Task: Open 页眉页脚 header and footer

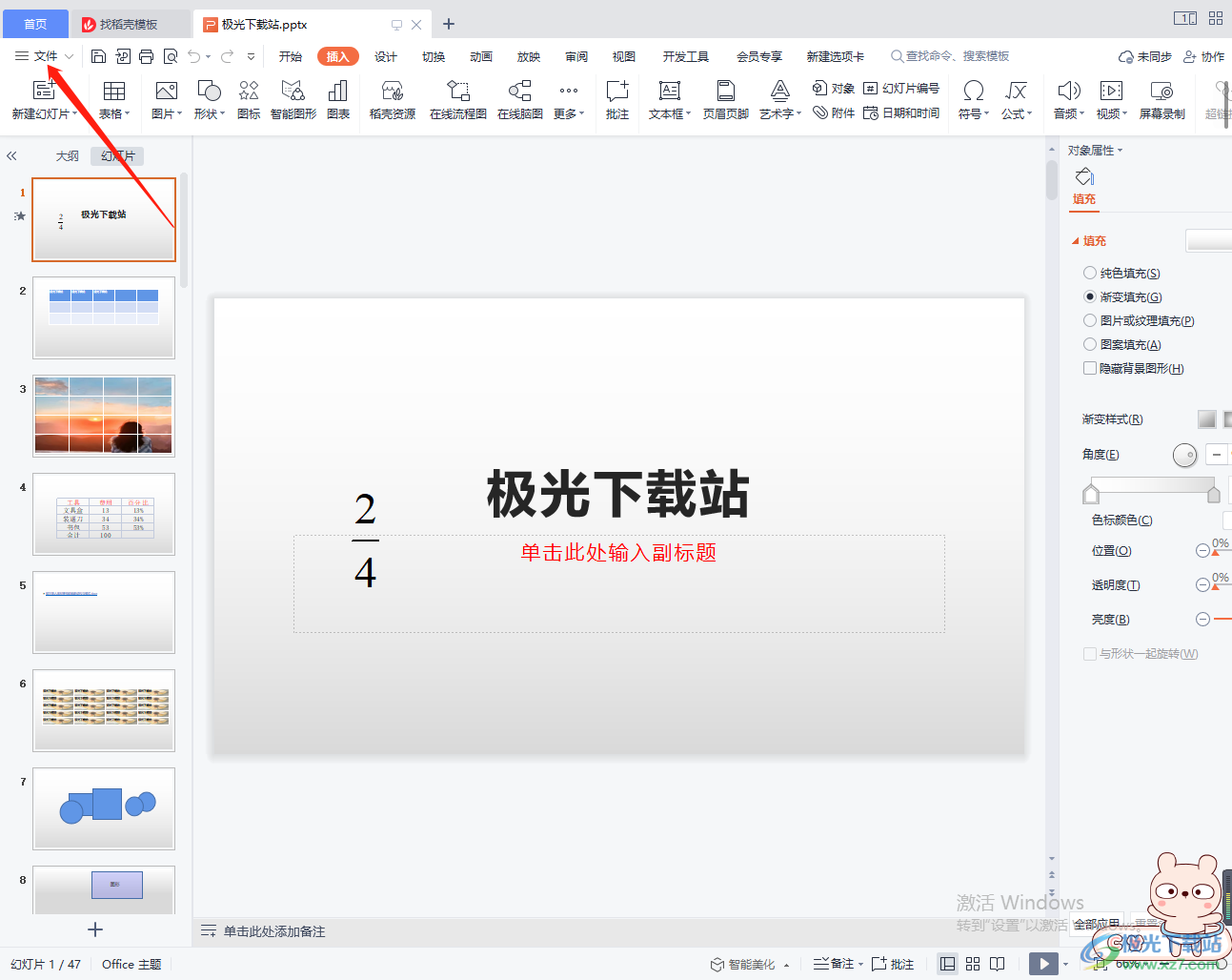Action: click(x=726, y=100)
